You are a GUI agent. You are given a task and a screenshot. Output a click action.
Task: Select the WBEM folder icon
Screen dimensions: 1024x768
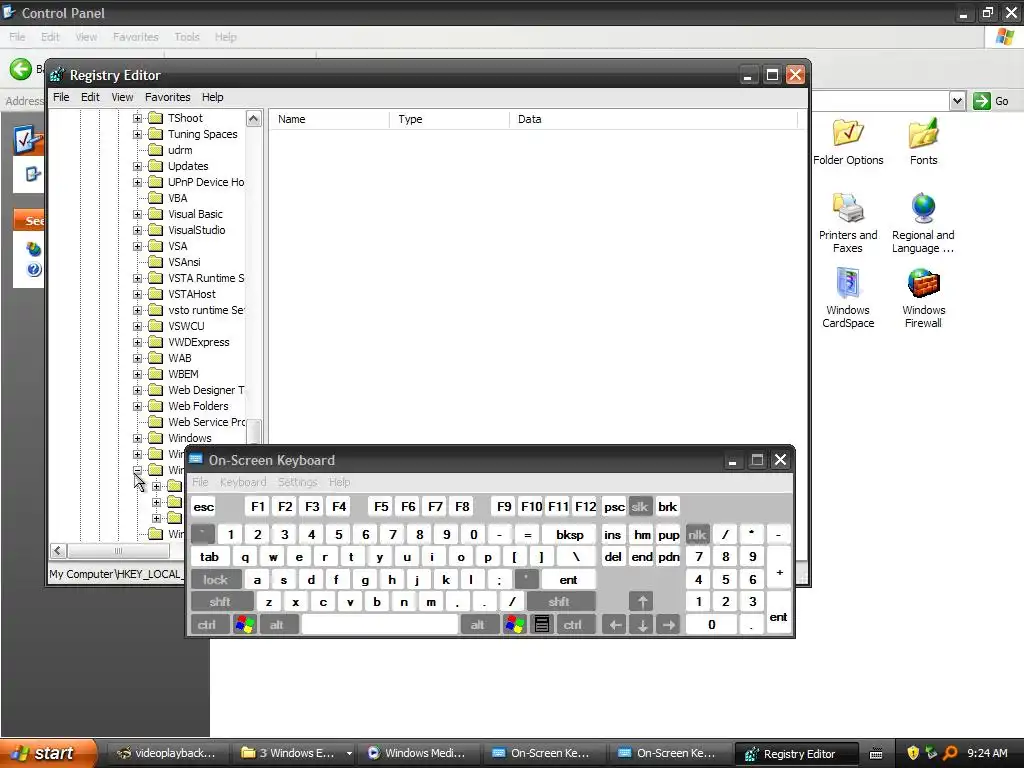(x=155, y=374)
